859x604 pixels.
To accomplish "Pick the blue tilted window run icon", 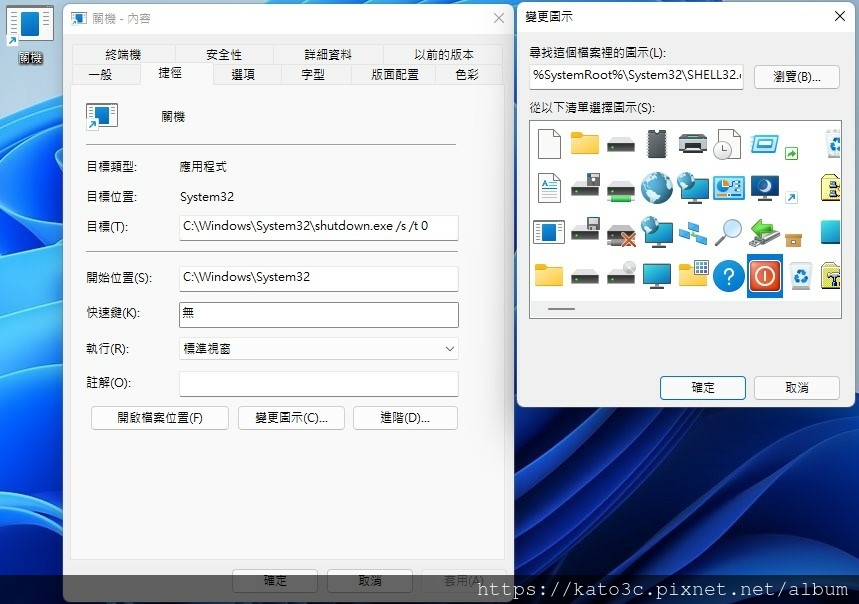I will pos(764,143).
